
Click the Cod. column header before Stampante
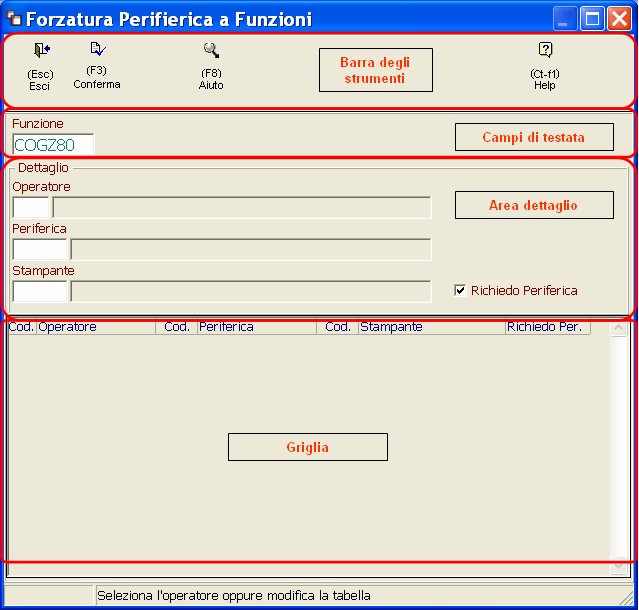(x=338, y=327)
